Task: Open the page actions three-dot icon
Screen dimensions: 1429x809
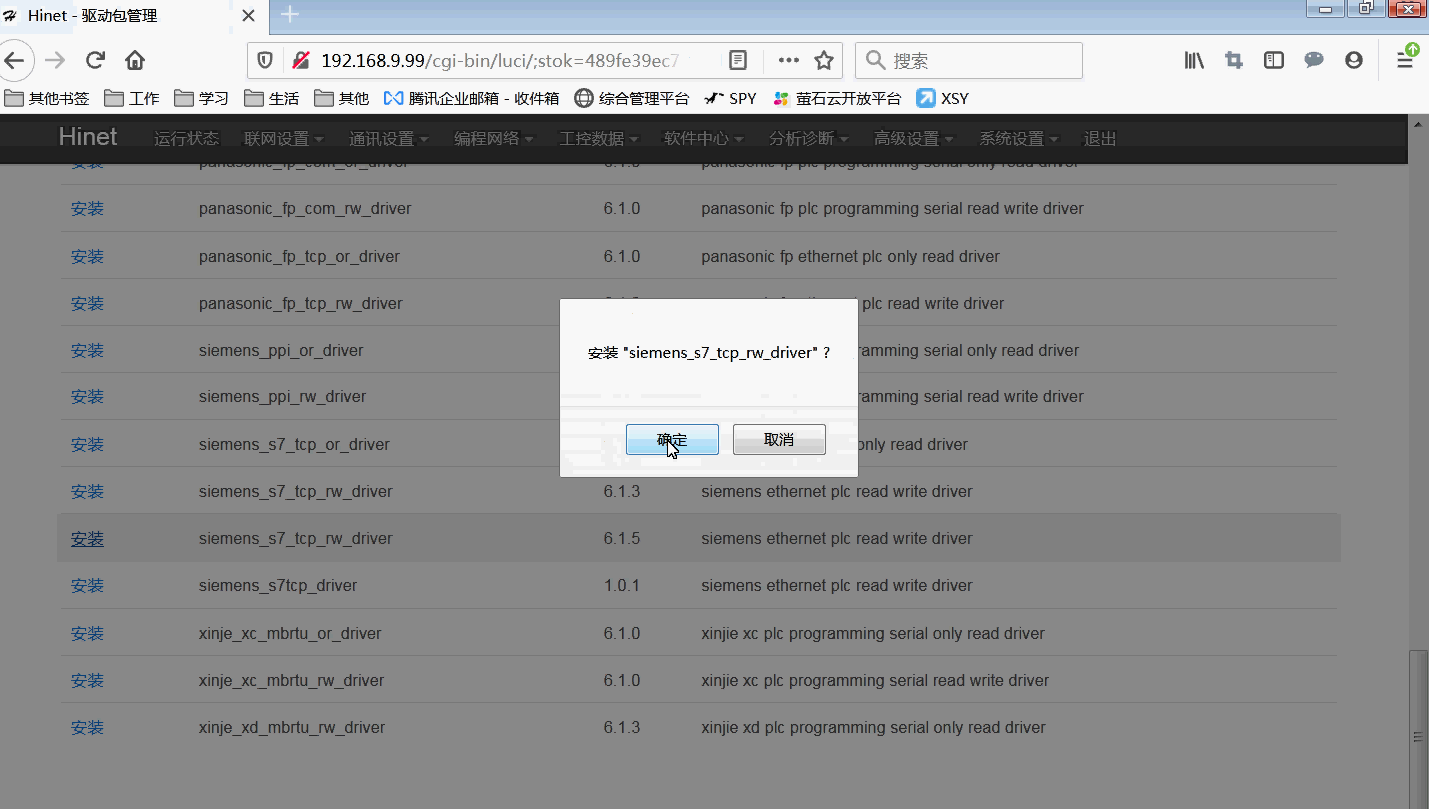Action: [x=788, y=61]
